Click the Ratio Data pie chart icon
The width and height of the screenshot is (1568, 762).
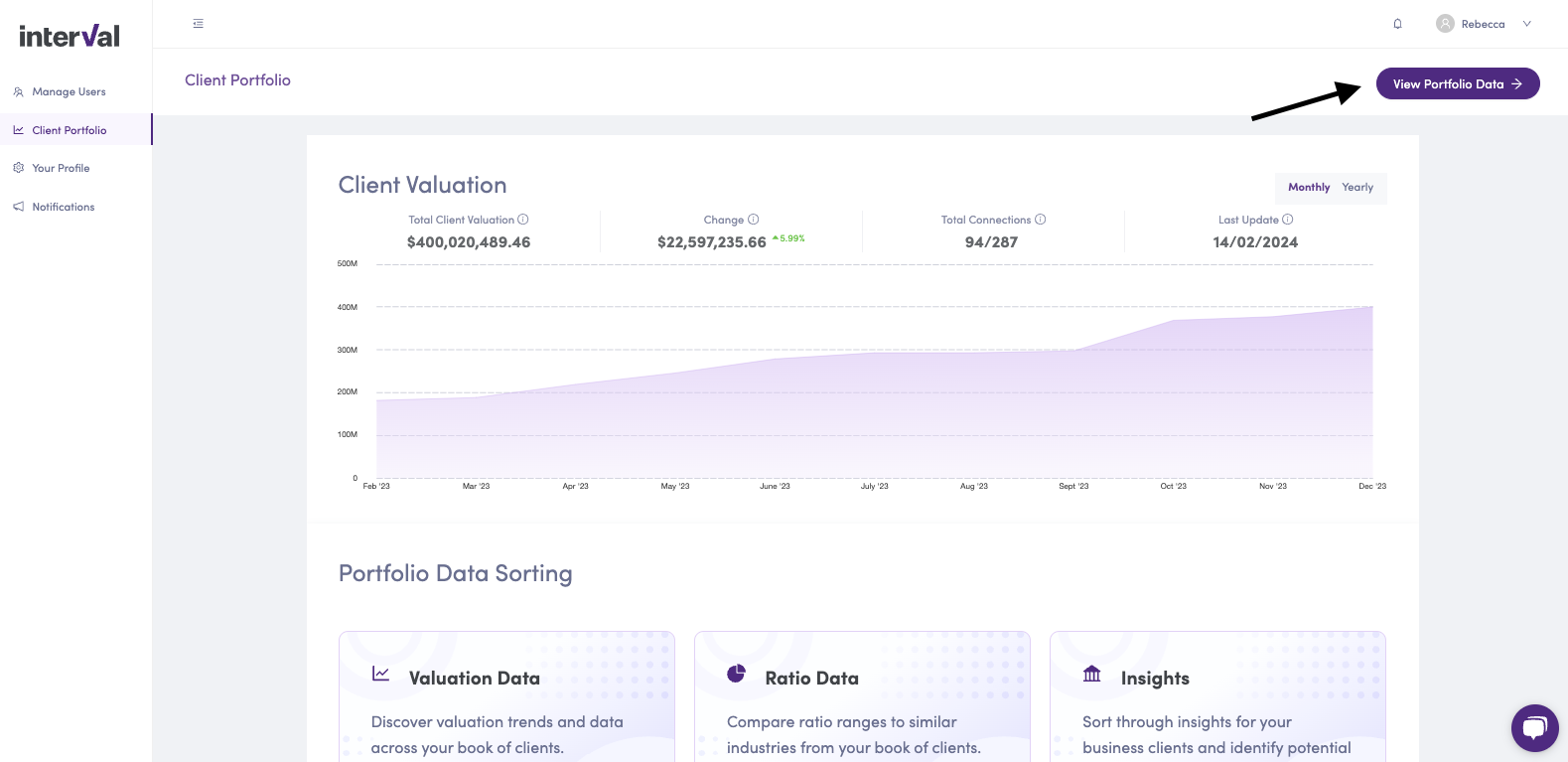[736, 674]
